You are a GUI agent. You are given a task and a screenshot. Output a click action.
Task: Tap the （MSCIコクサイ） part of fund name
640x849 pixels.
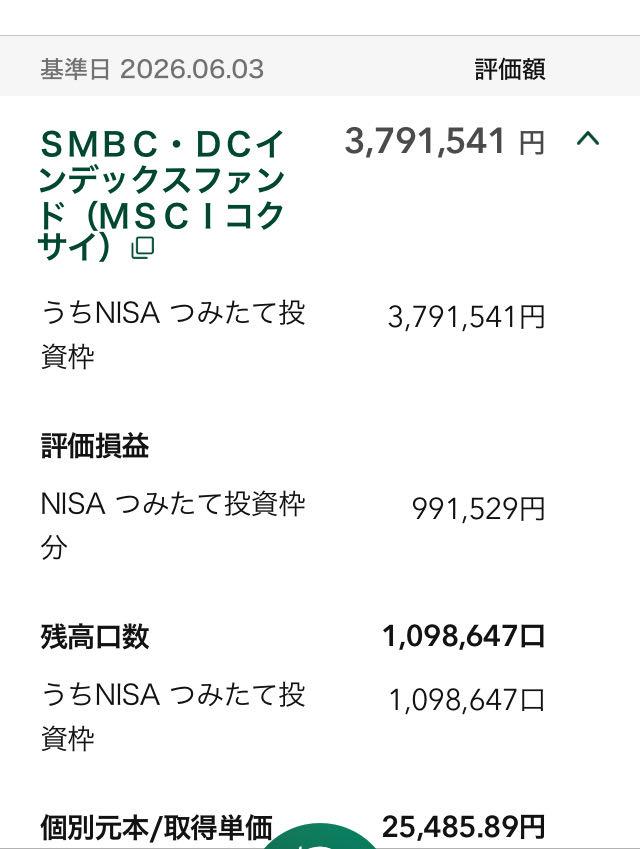[161, 231]
